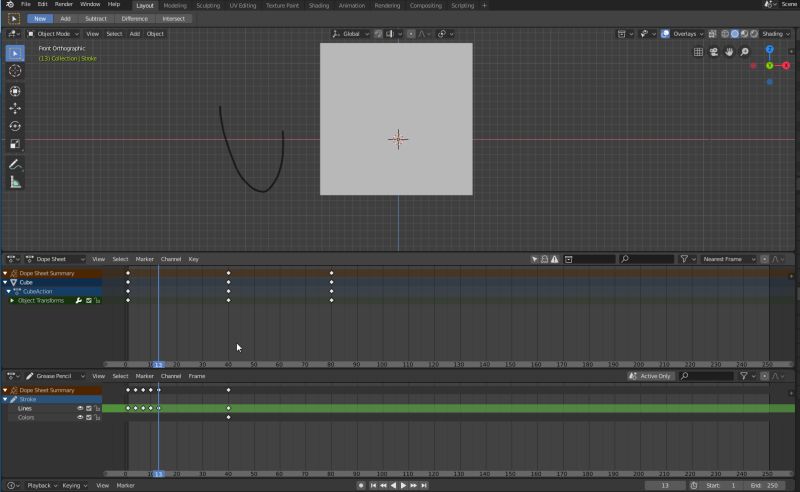Open the Overlays dropdown arrow
This screenshot has height=492, width=800.
(x=701, y=34)
